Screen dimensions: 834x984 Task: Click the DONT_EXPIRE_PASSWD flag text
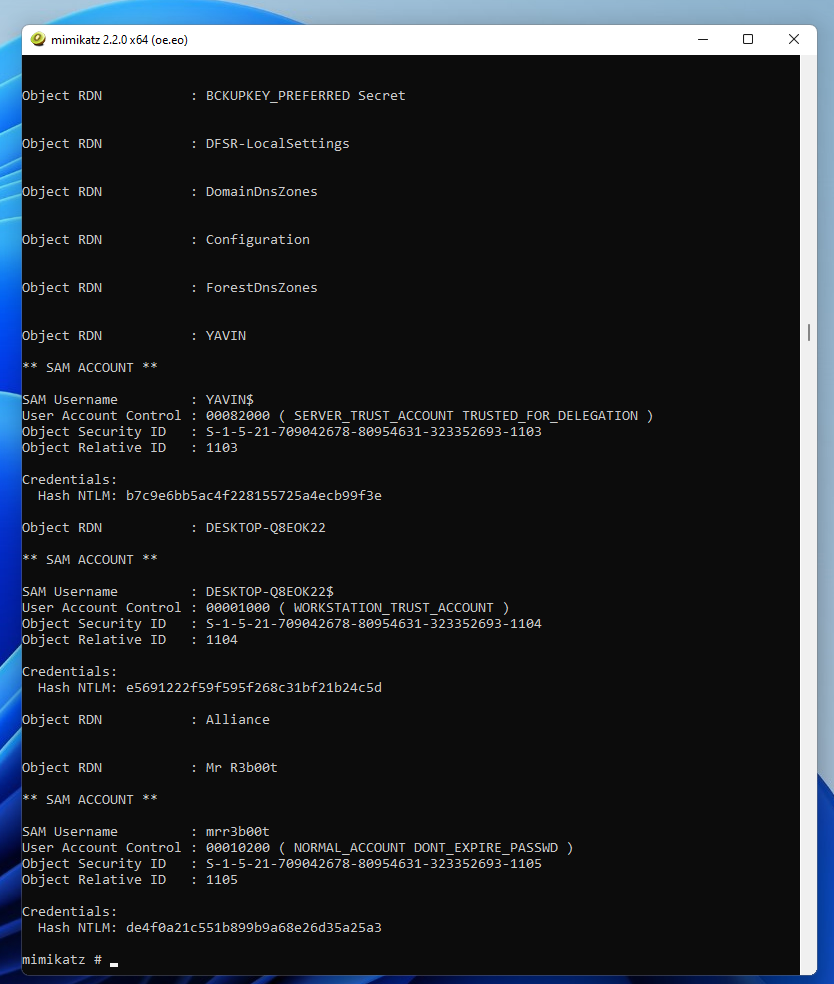point(486,848)
